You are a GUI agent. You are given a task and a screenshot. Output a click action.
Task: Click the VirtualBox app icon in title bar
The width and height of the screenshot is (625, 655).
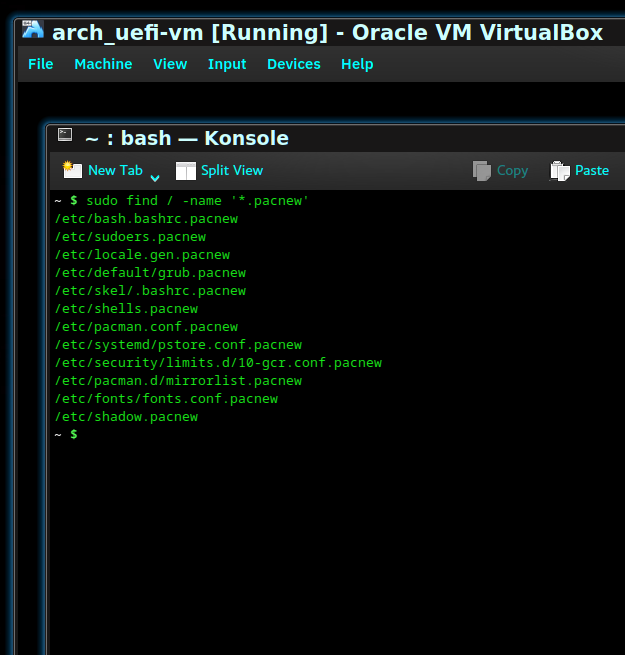tap(33, 29)
